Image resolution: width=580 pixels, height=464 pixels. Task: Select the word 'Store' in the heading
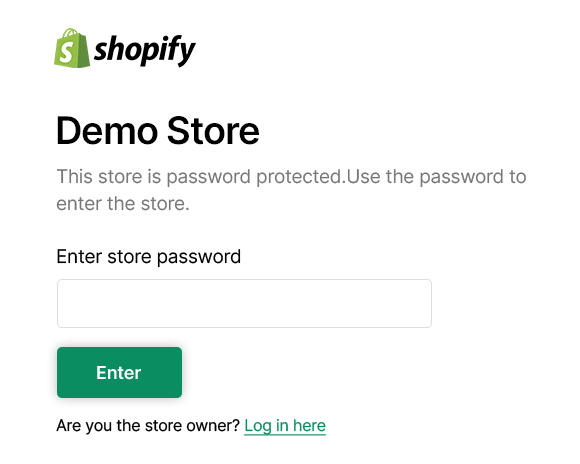(x=213, y=131)
